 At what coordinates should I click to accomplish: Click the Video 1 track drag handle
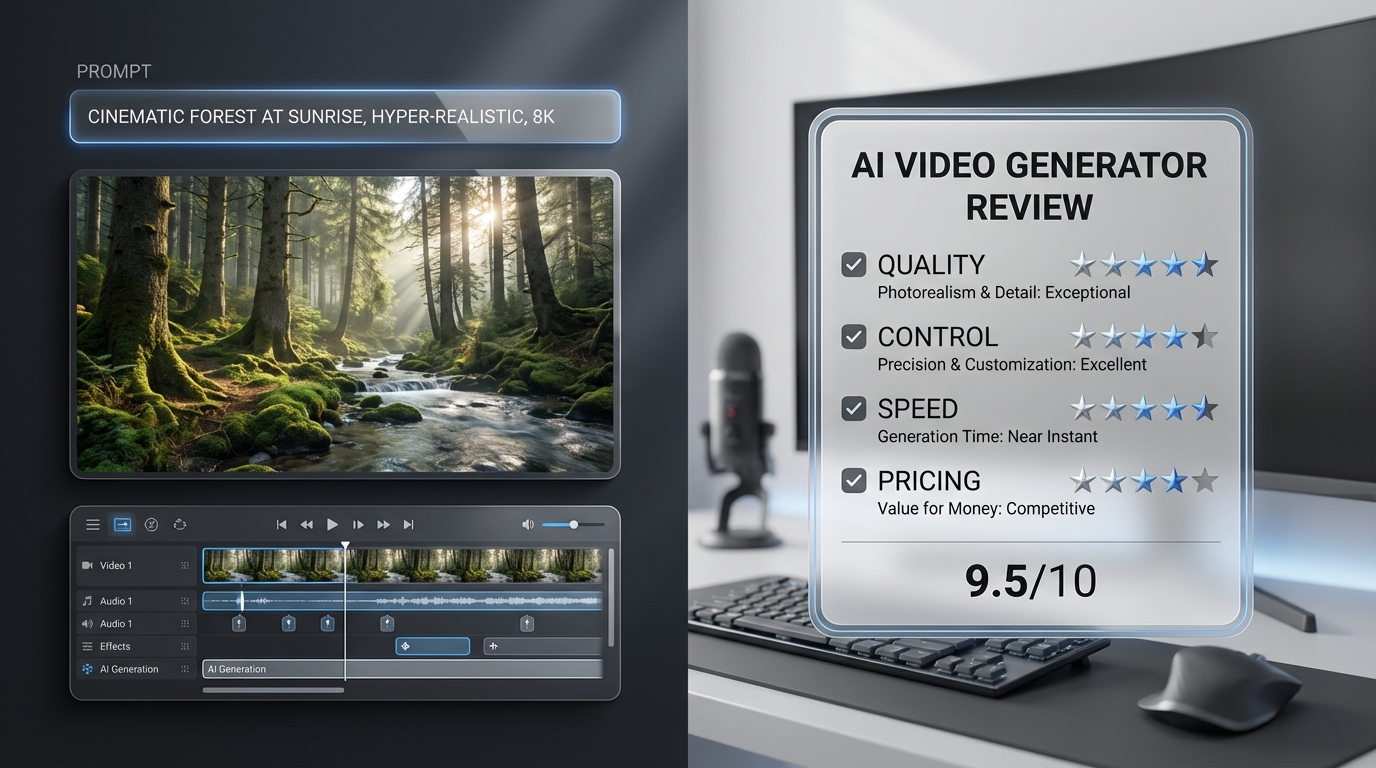tap(185, 566)
